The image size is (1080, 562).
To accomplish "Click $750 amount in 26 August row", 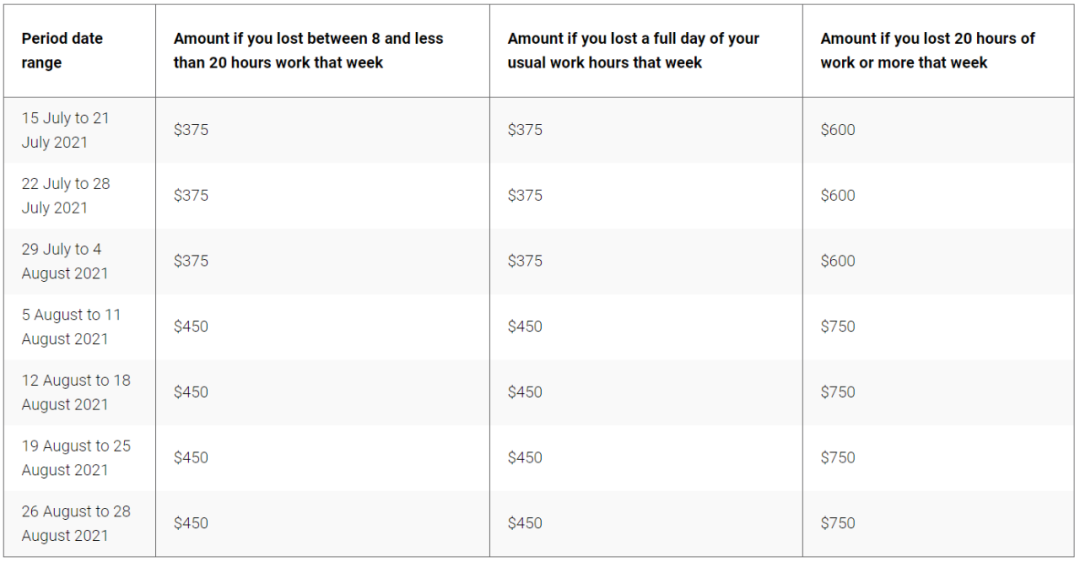I will click(x=838, y=523).
